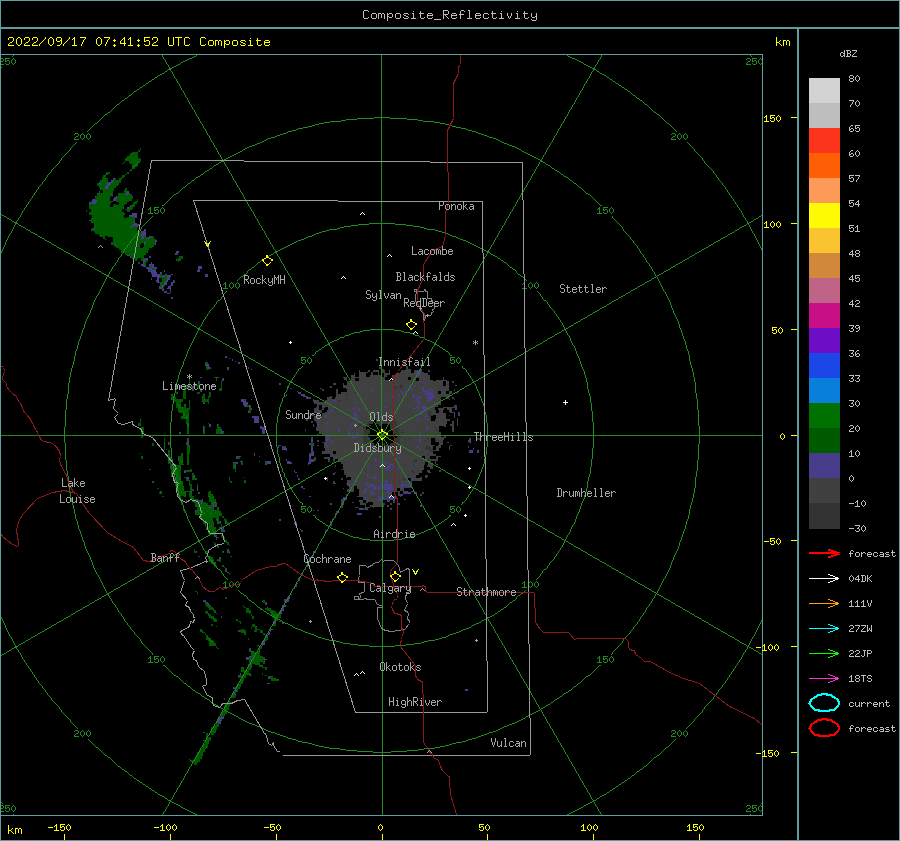Click the white 04DK arrow in legend

[x=824, y=579]
